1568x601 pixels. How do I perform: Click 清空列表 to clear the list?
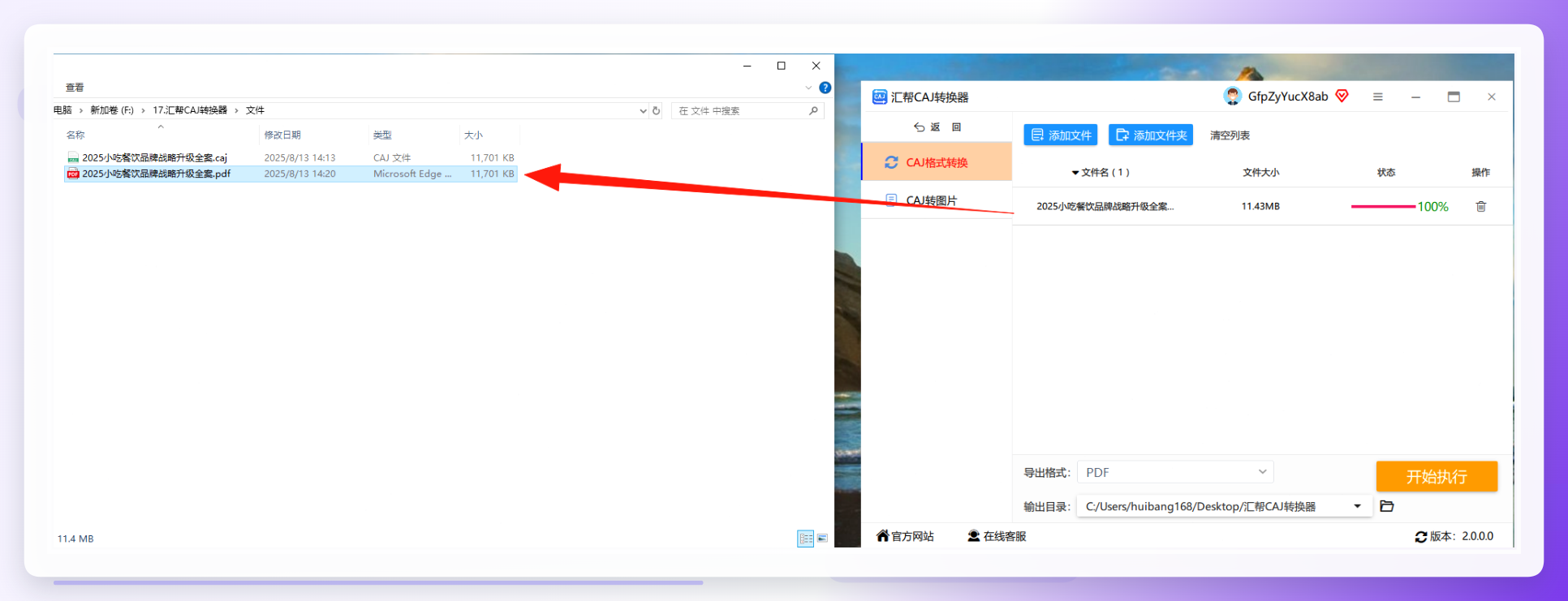[1230, 135]
